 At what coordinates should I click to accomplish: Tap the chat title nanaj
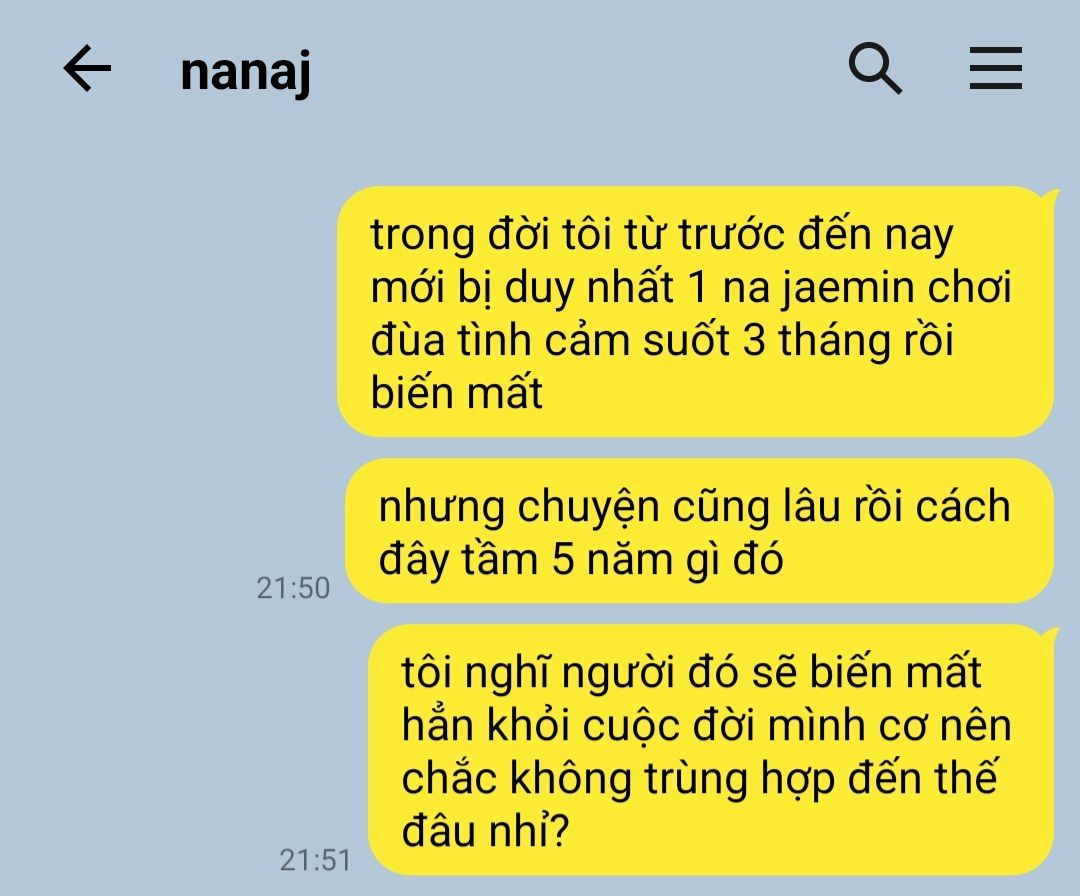pos(245,72)
